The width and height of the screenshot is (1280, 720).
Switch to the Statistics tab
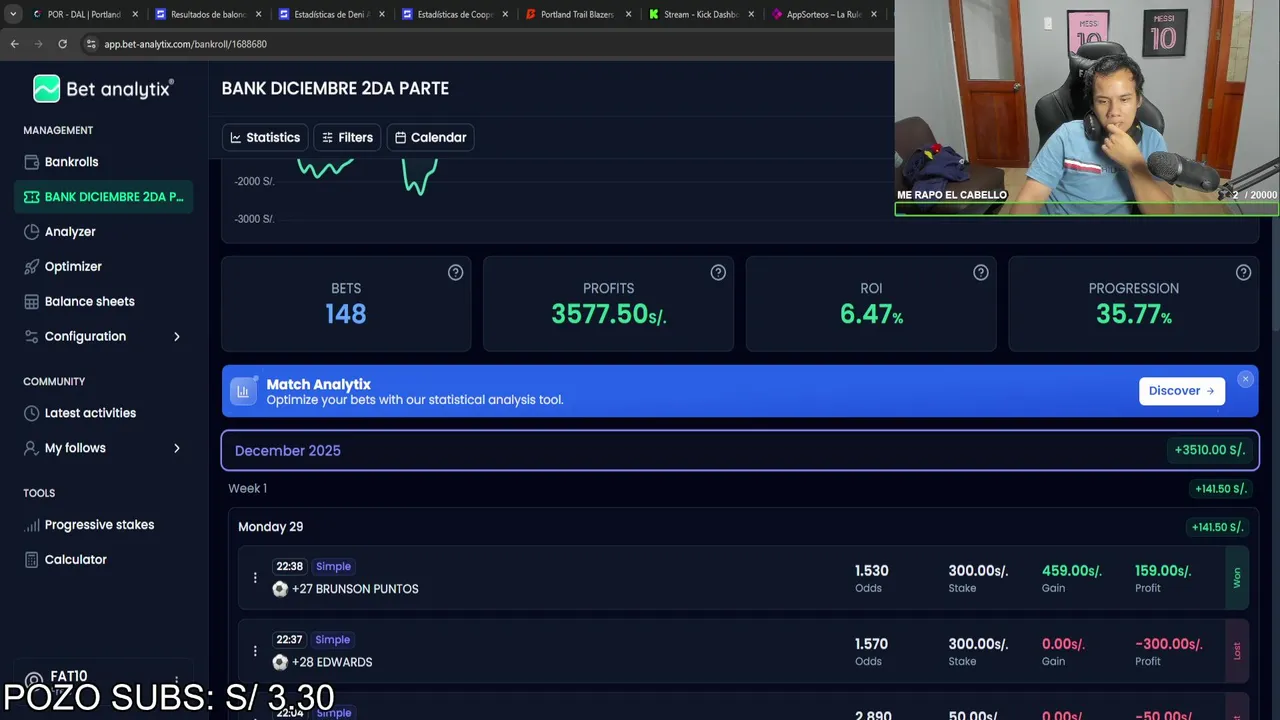point(265,138)
